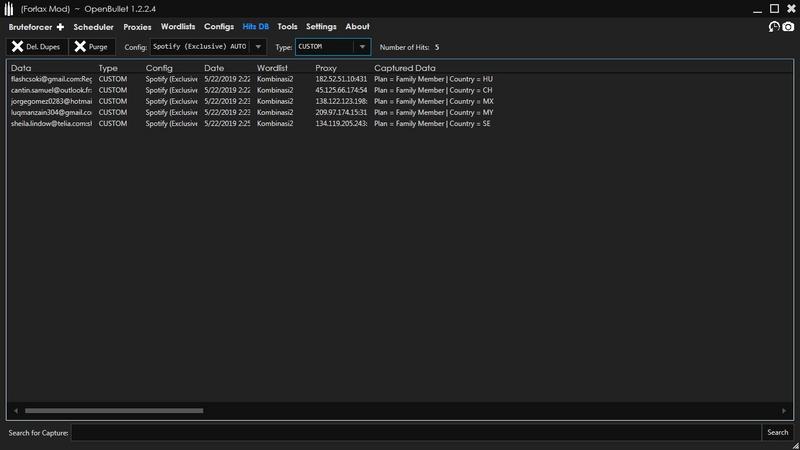This screenshot has height=450, width=800.
Task: Select captured data row with Country = CH
Action: click(x=433, y=90)
